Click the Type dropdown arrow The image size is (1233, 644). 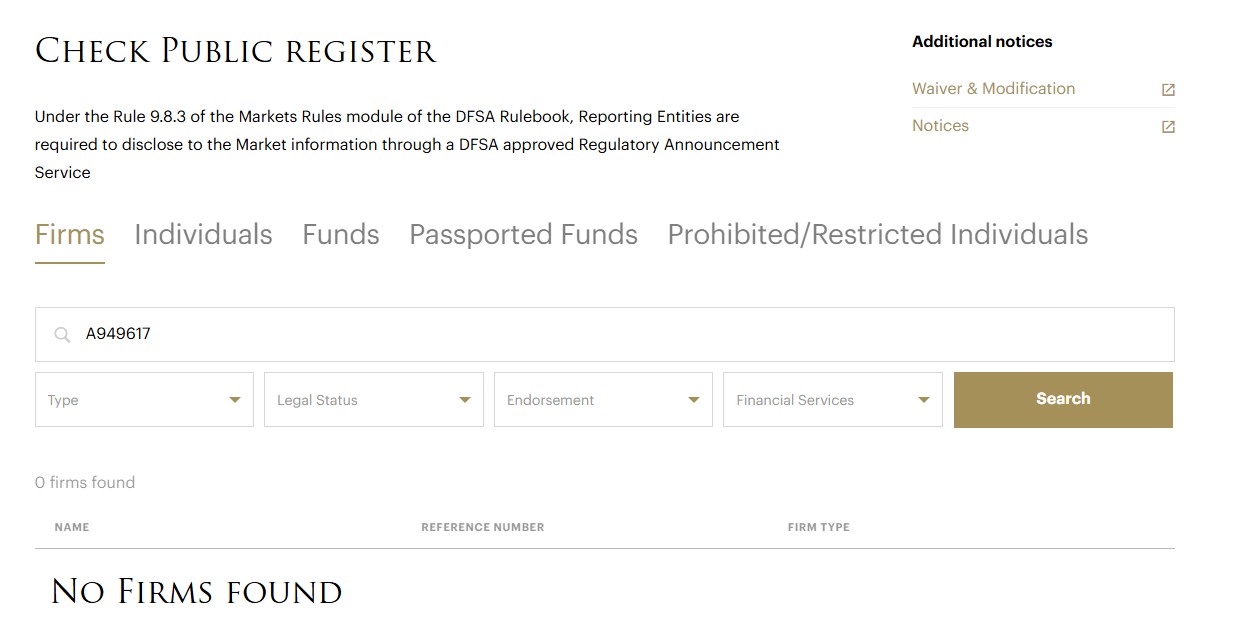point(235,400)
